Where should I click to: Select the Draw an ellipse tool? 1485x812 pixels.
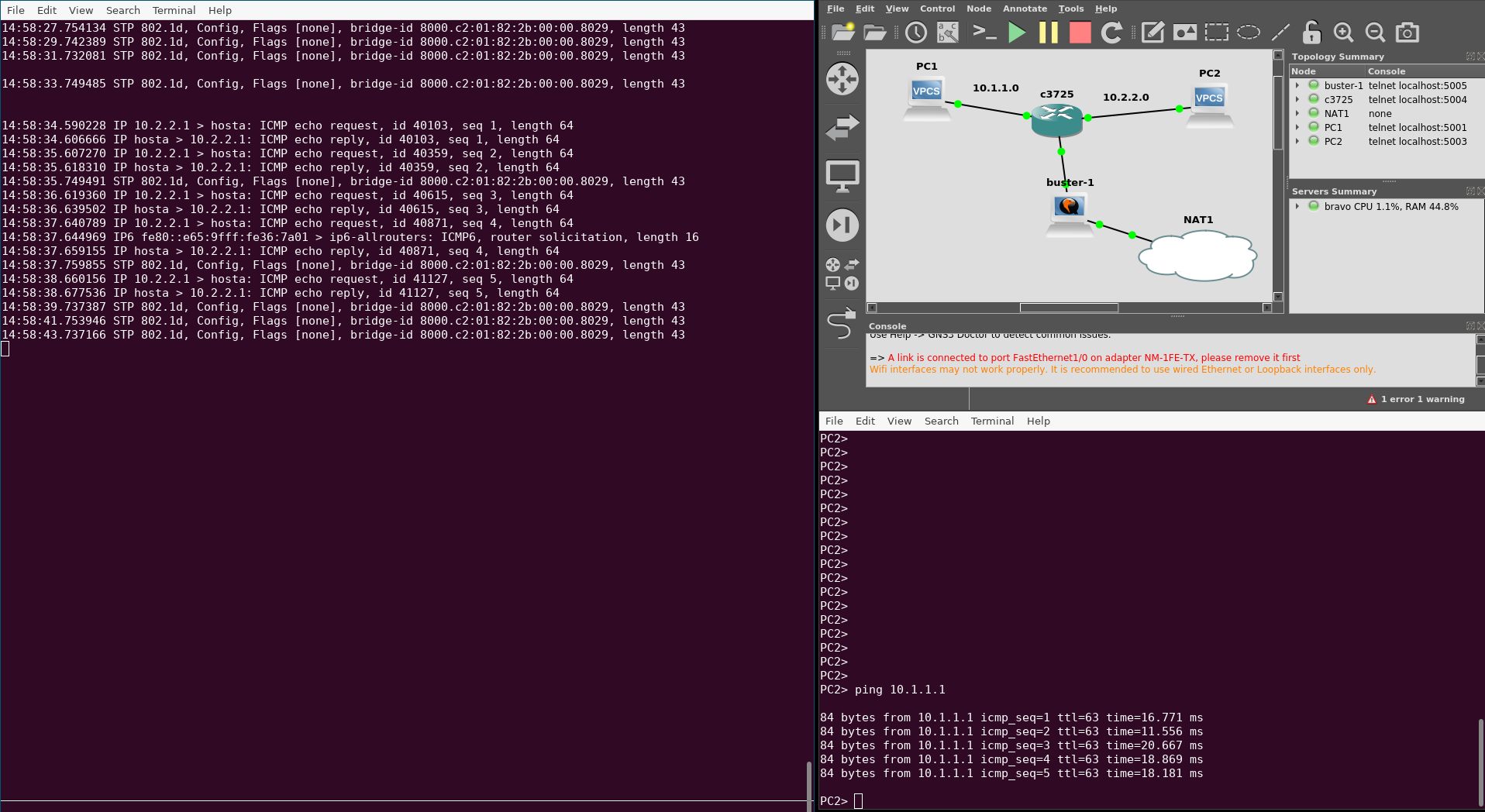pos(1249,33)
